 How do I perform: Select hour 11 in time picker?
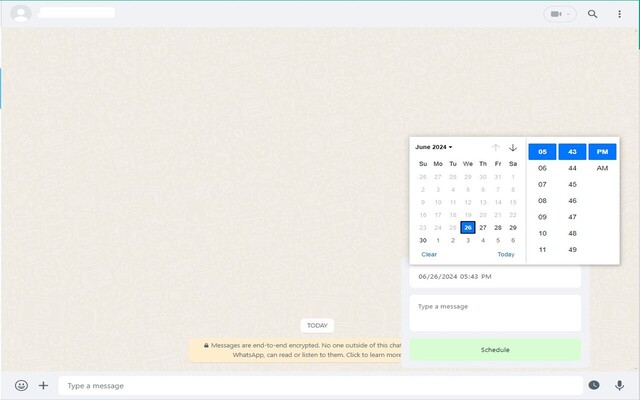tap(542, 250)
